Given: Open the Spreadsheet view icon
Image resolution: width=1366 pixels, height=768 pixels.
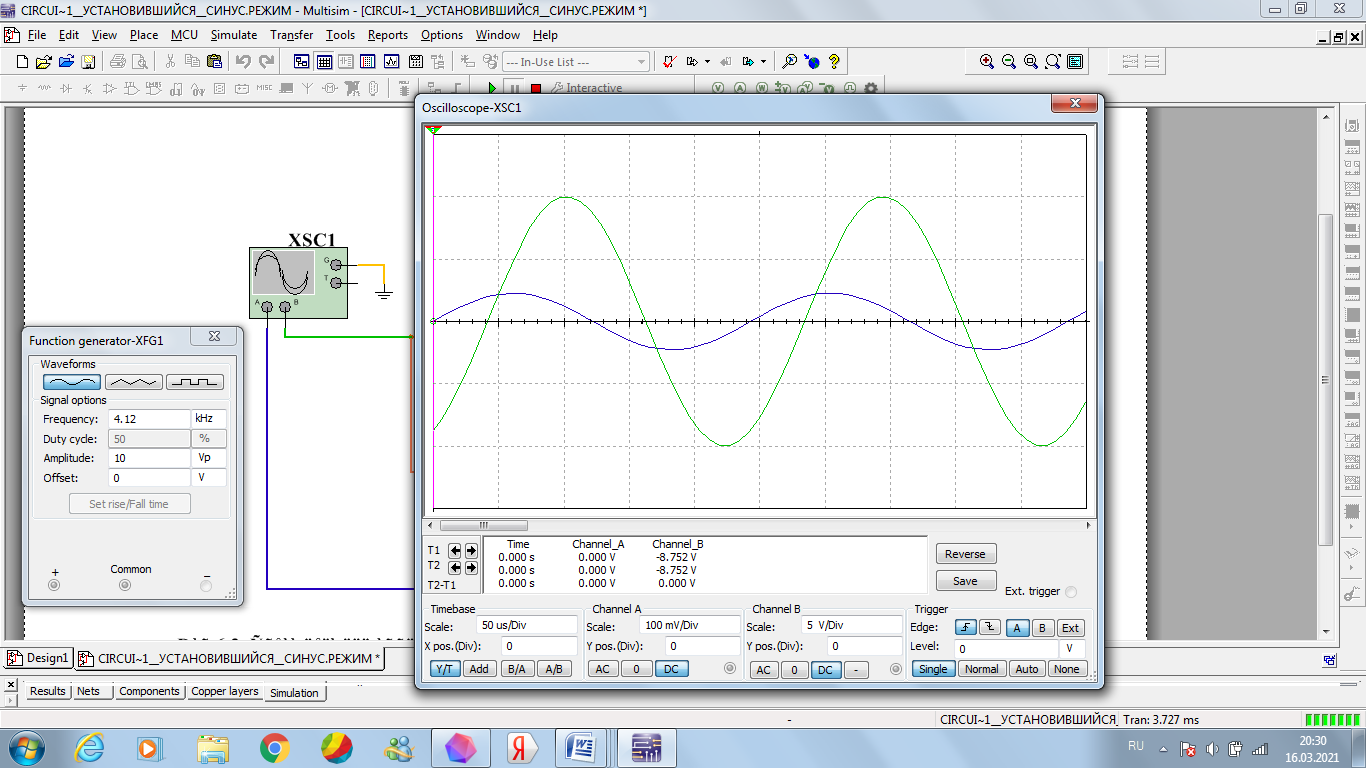Looking at the screenshot, I should click(324, 61).
